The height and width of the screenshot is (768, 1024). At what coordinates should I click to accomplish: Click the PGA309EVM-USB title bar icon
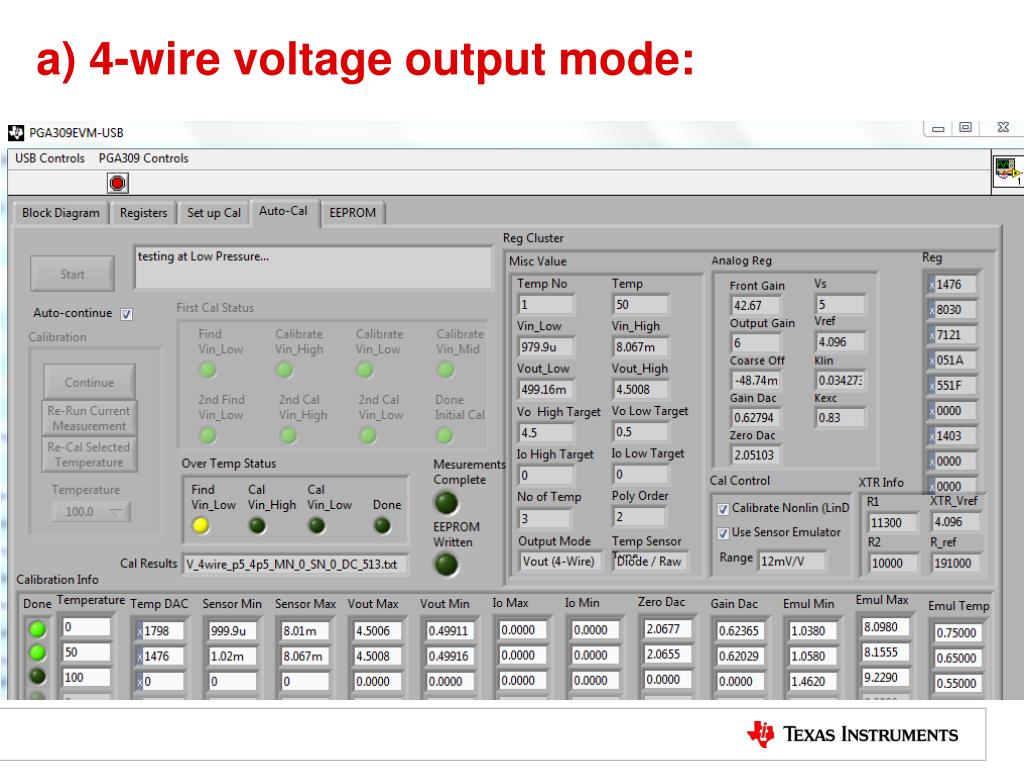(x=16, y=133)
